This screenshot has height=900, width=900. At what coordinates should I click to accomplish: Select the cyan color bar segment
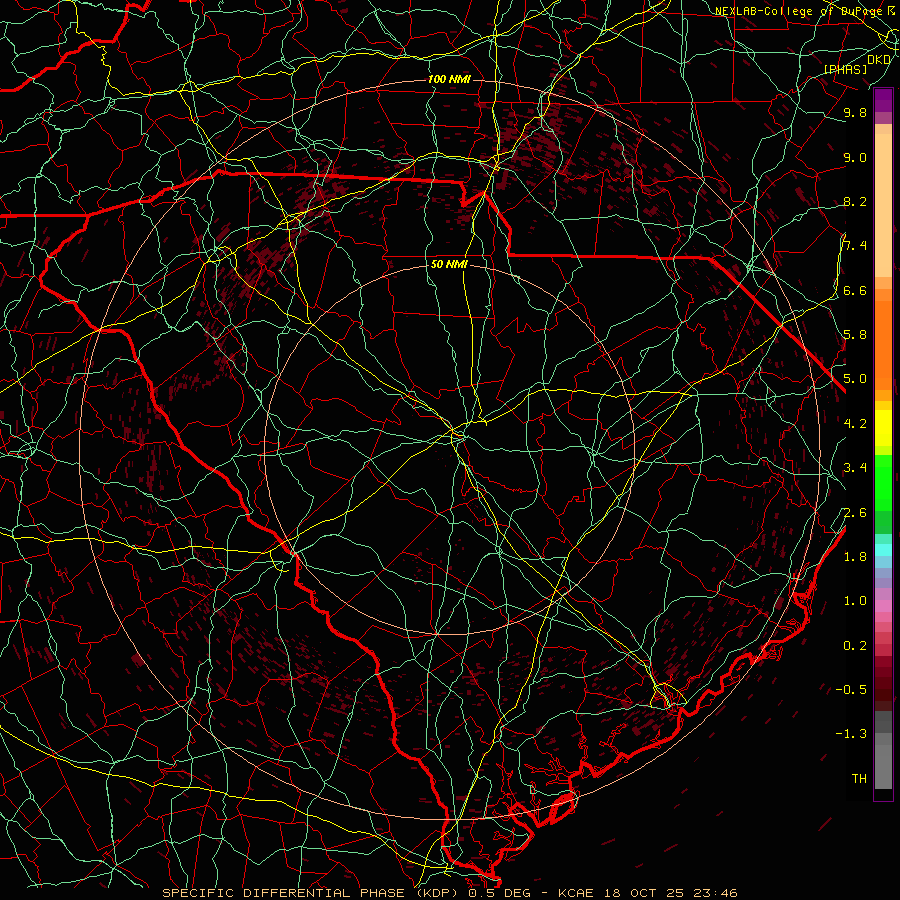coord(883,550)
